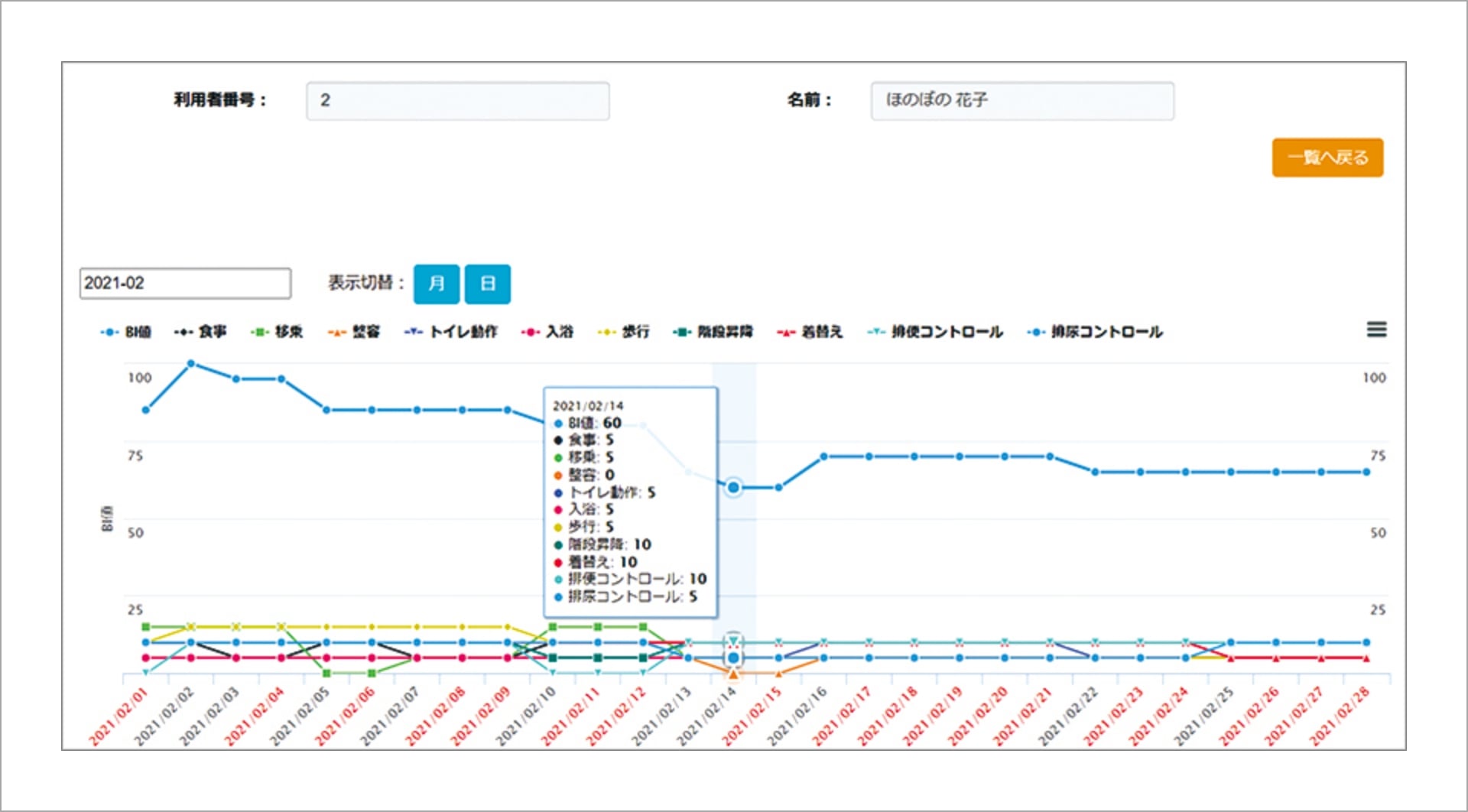The height and width of the screenshot is (812, 1468).
Task: Toggle 移乗 legend item
Action: pos(278,332)
